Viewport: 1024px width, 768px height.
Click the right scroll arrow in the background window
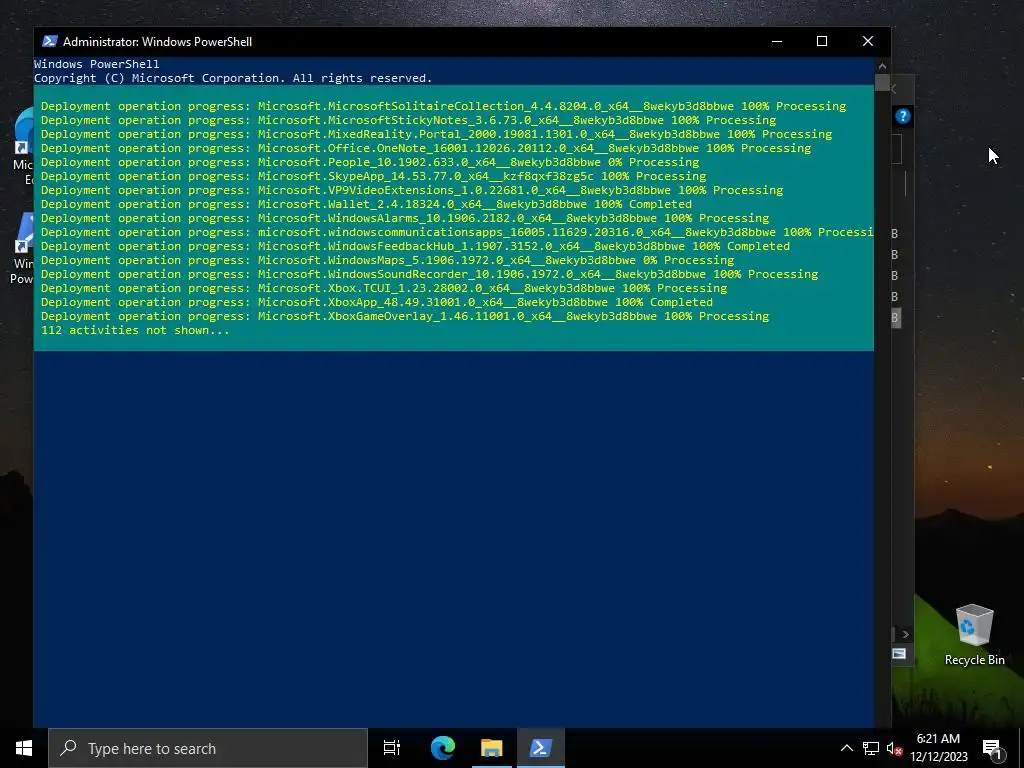pos(905,634)
